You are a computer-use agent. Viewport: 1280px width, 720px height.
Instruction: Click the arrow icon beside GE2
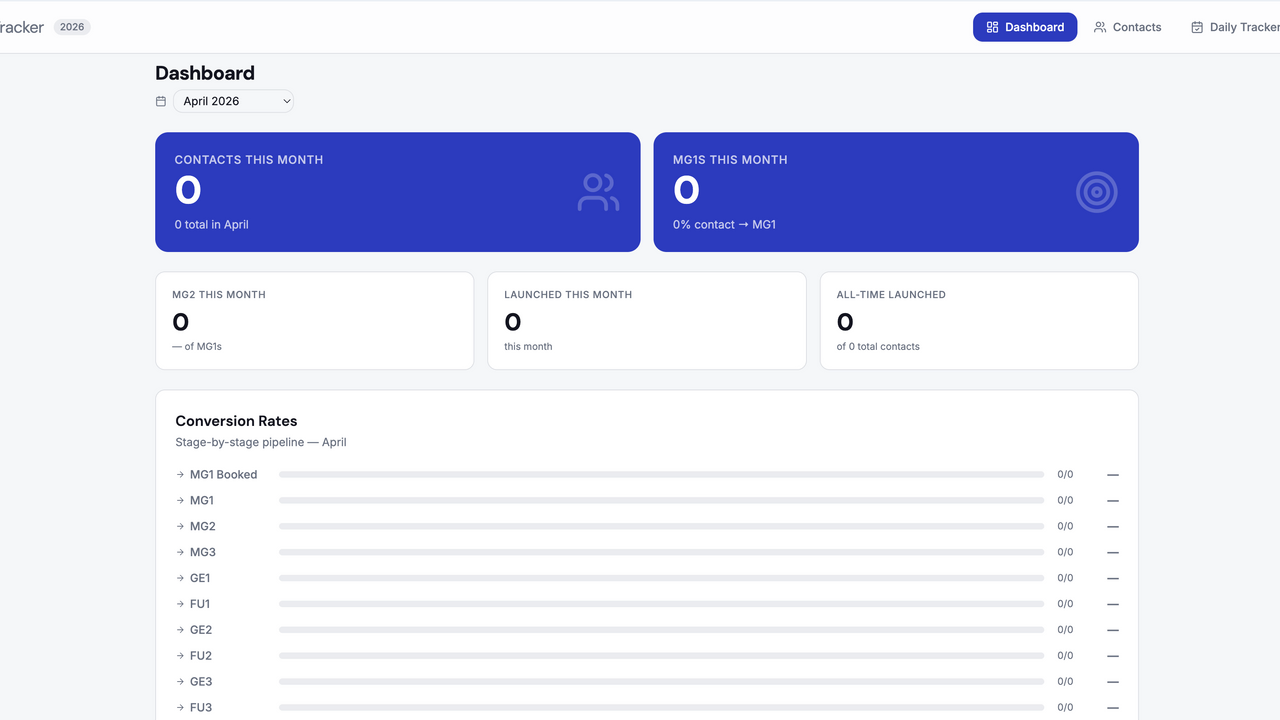(180, 631)
